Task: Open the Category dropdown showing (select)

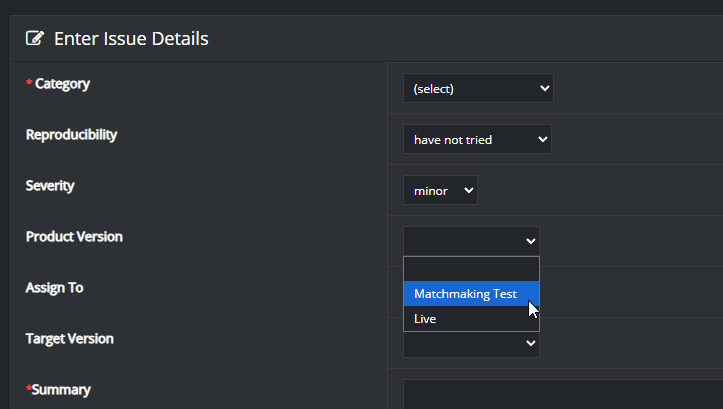Action: click(477, 88)
